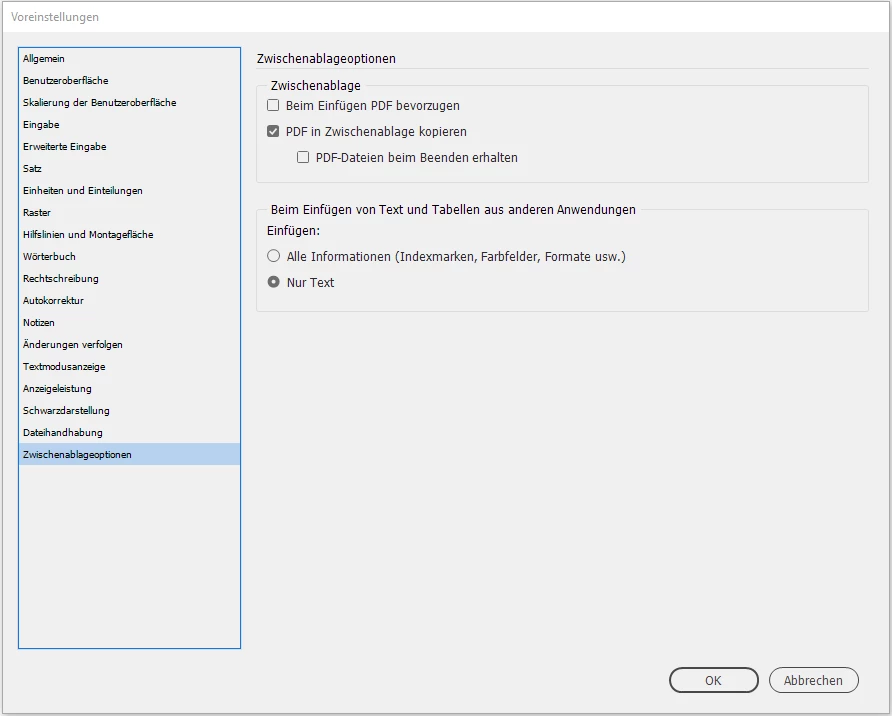Select highlighted Zwischenablageoptionen entry
Image resolution: width=892 pixels, height=716 pixels.
(129, 454)
